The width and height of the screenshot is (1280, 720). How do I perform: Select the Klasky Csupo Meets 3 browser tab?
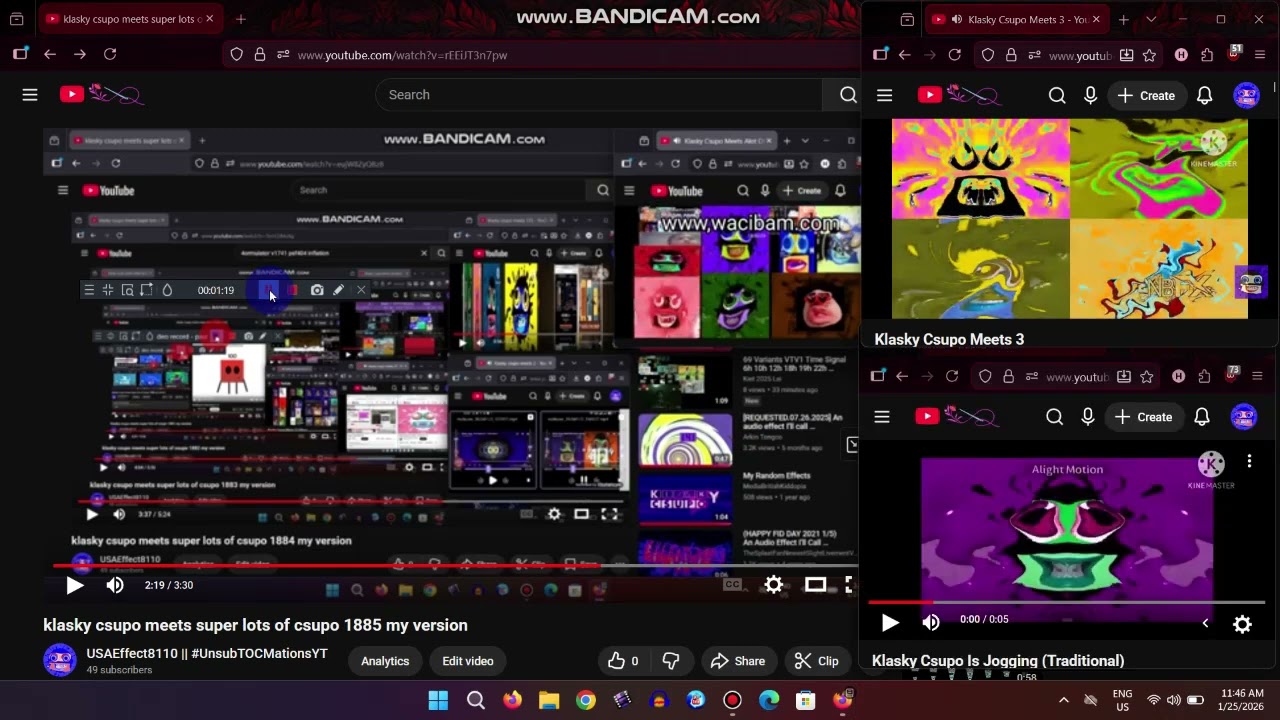pos(1016,19)
